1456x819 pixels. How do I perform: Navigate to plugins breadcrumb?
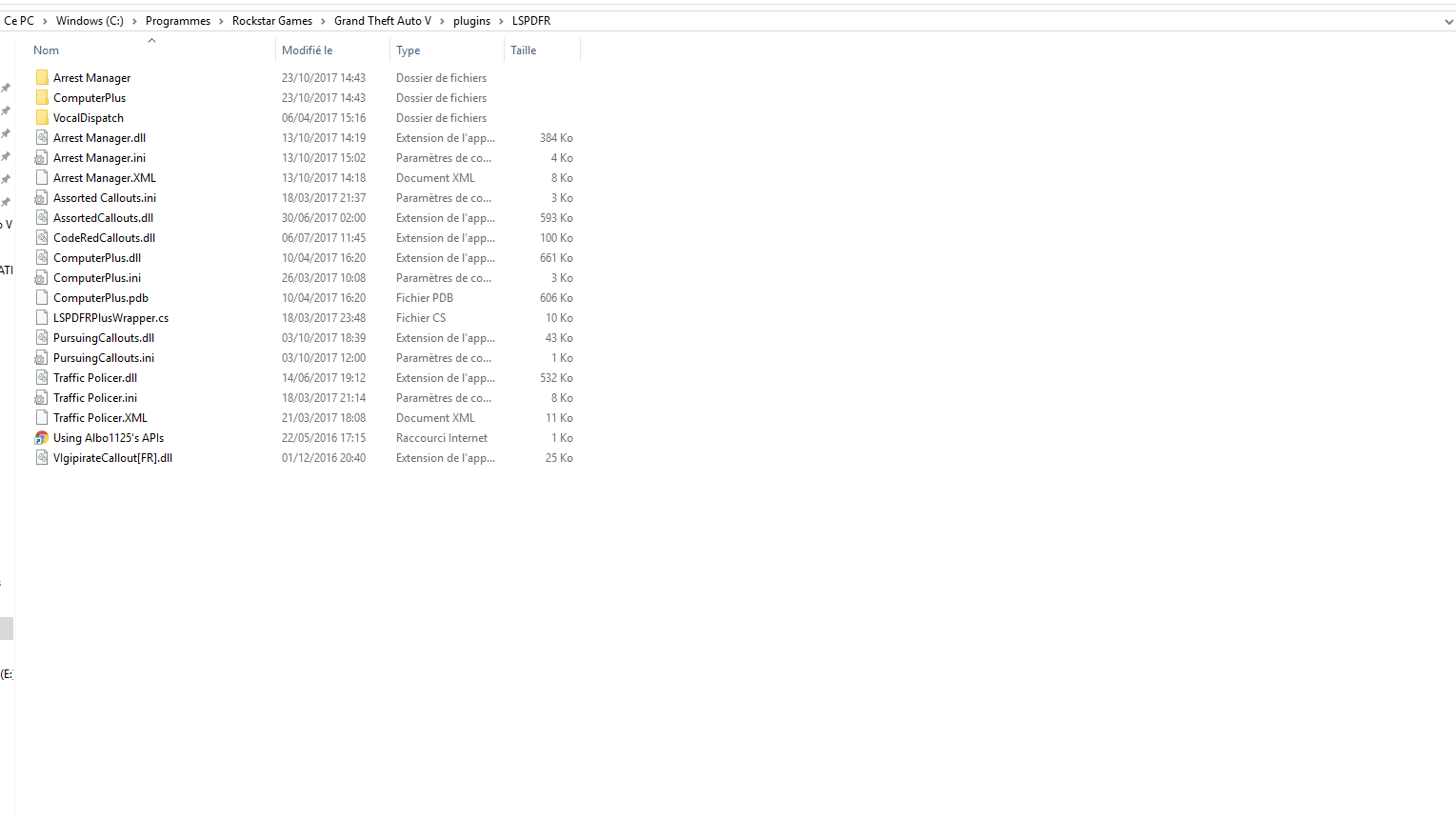[x=471, y=21]
